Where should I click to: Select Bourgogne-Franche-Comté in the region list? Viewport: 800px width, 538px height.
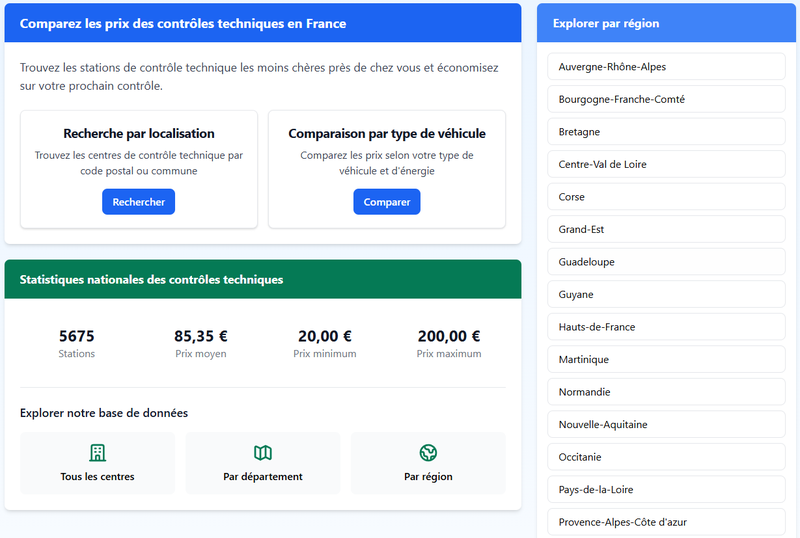tap(666, 99)
